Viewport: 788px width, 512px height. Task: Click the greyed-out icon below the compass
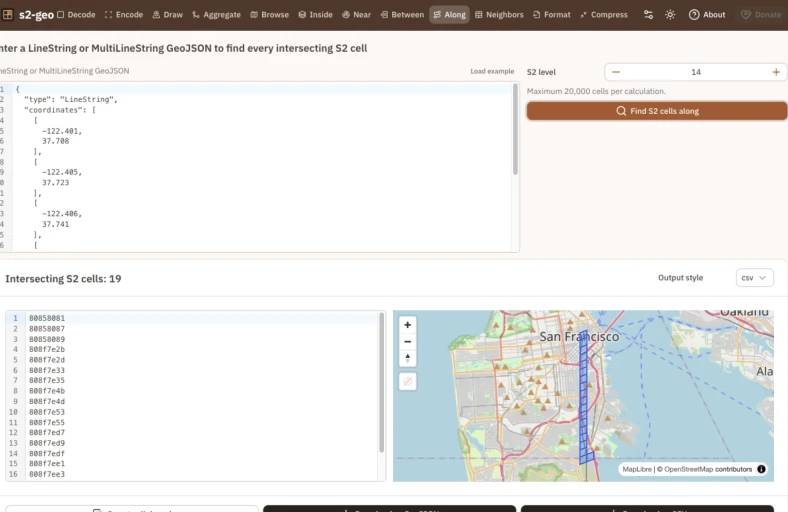[408, 382]
